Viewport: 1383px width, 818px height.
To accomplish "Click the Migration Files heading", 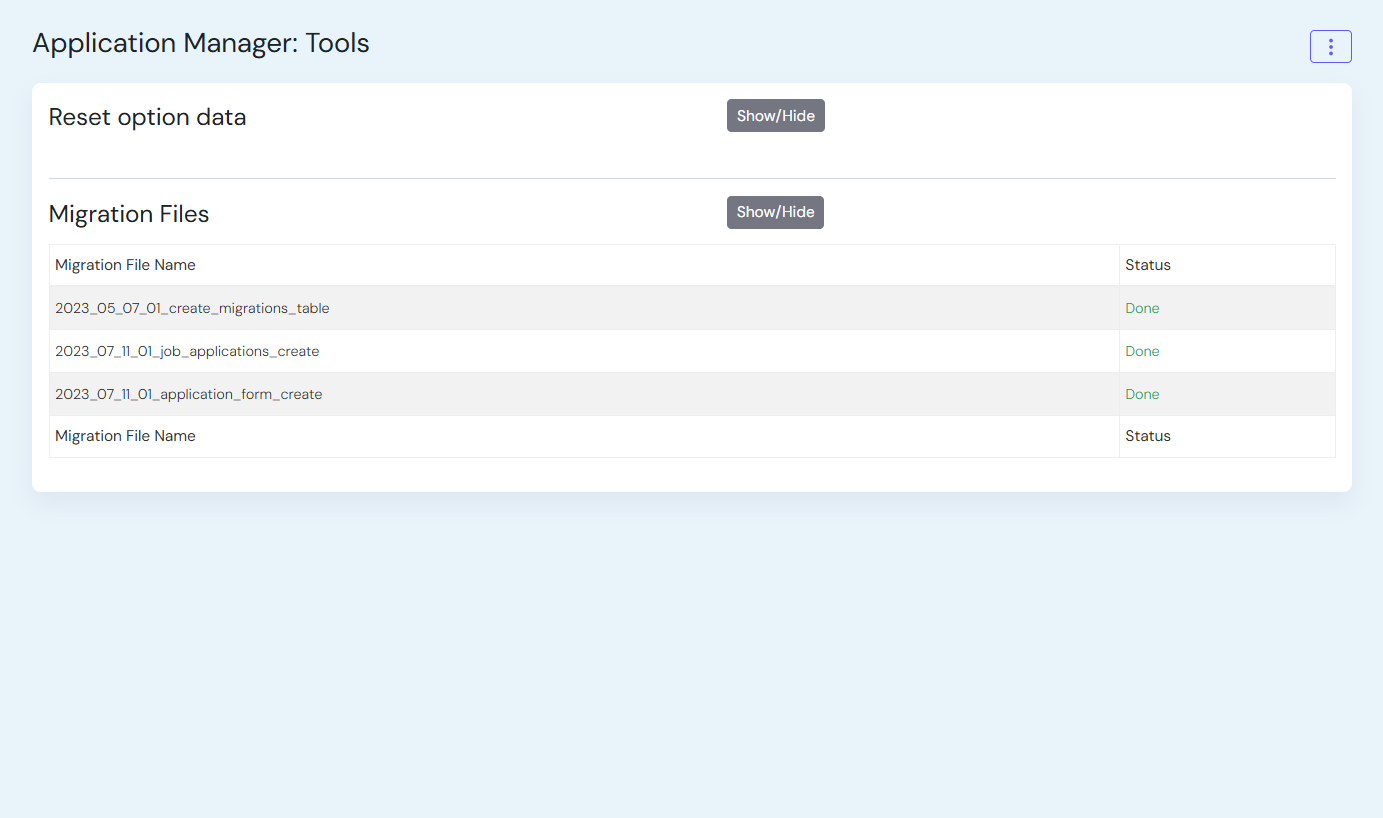I will 129,214.
